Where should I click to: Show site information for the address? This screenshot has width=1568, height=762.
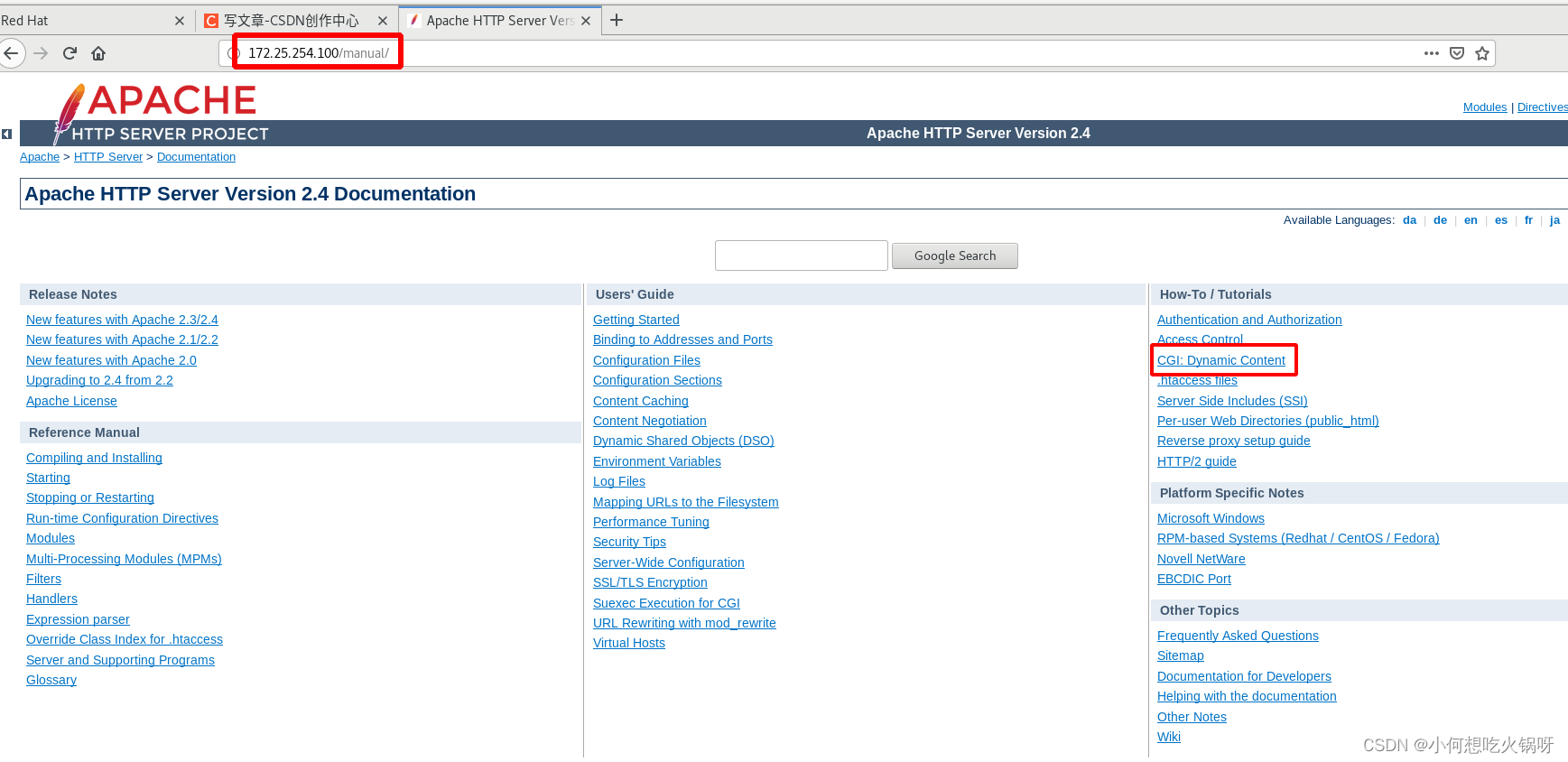tap(233, 53)
